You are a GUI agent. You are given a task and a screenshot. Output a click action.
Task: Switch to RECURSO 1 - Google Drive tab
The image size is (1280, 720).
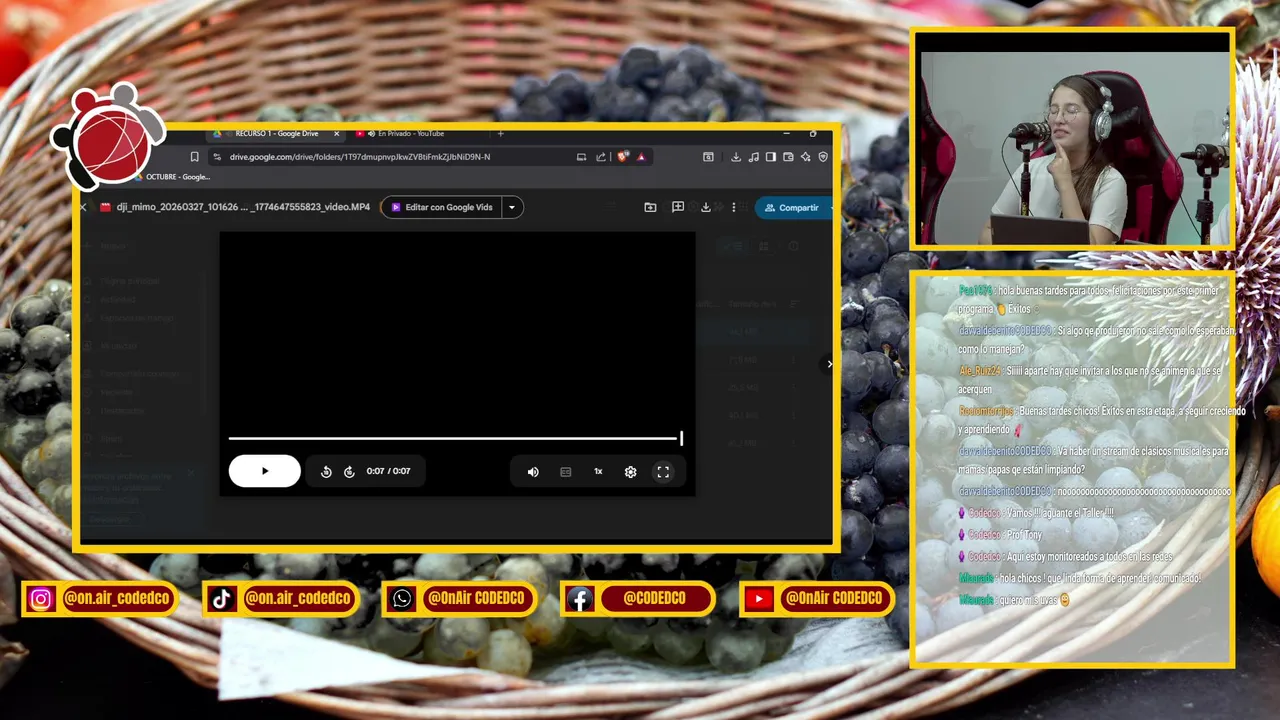(x=276, y=133)
